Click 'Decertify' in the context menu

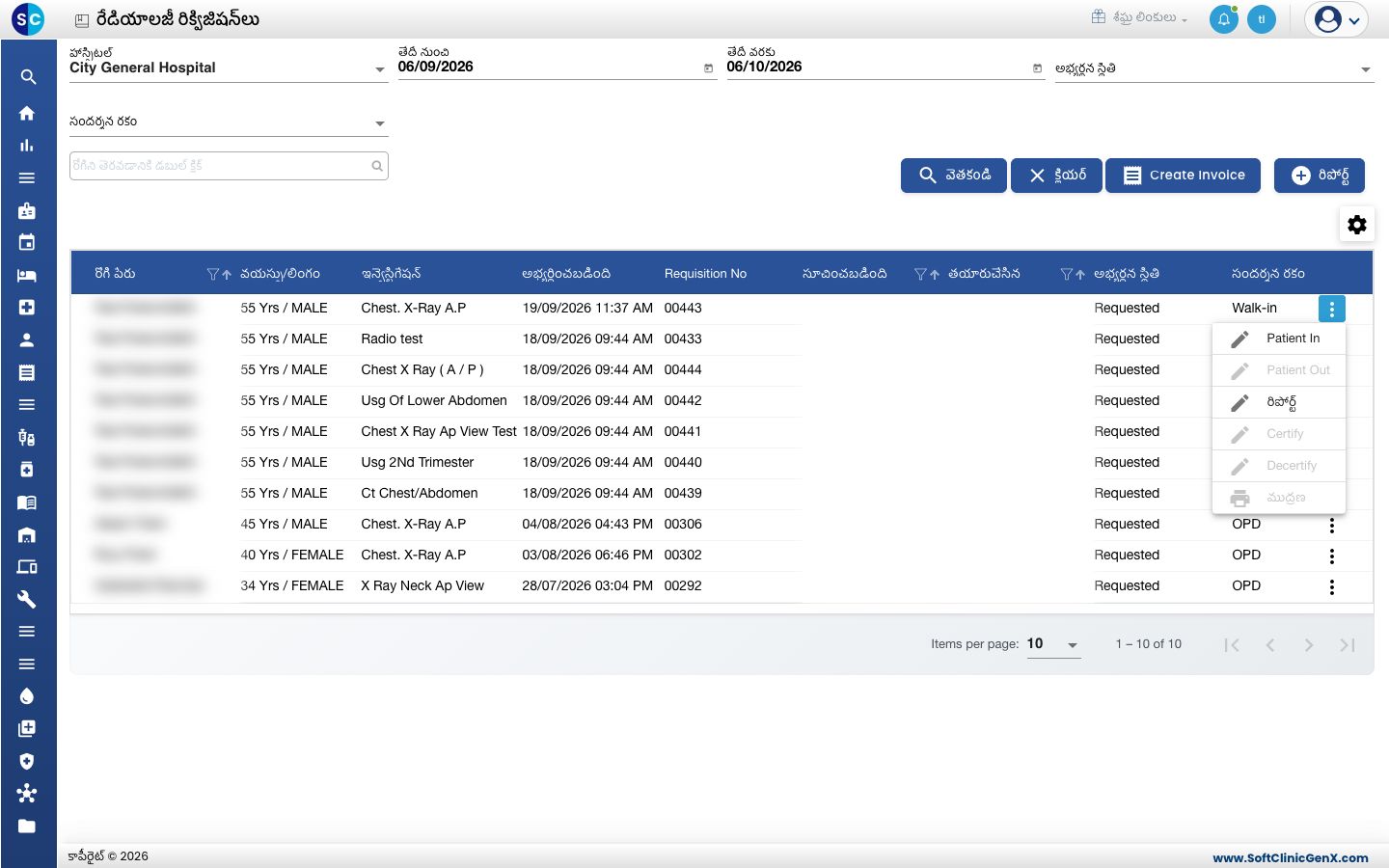[1279, 466]
